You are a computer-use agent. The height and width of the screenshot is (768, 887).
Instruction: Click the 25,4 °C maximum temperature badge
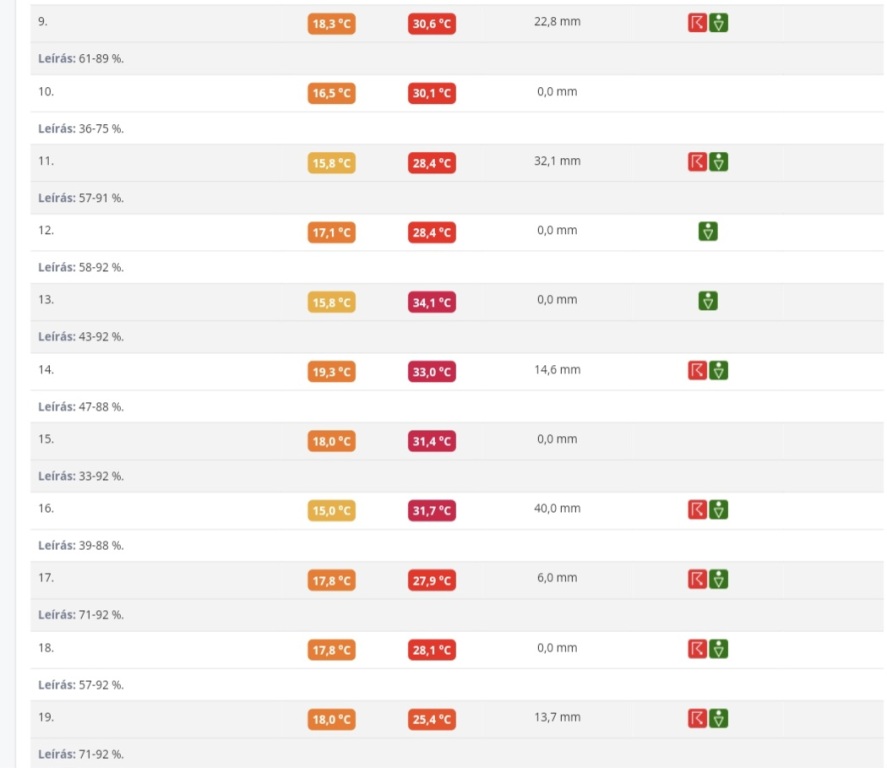pos(432,720)
